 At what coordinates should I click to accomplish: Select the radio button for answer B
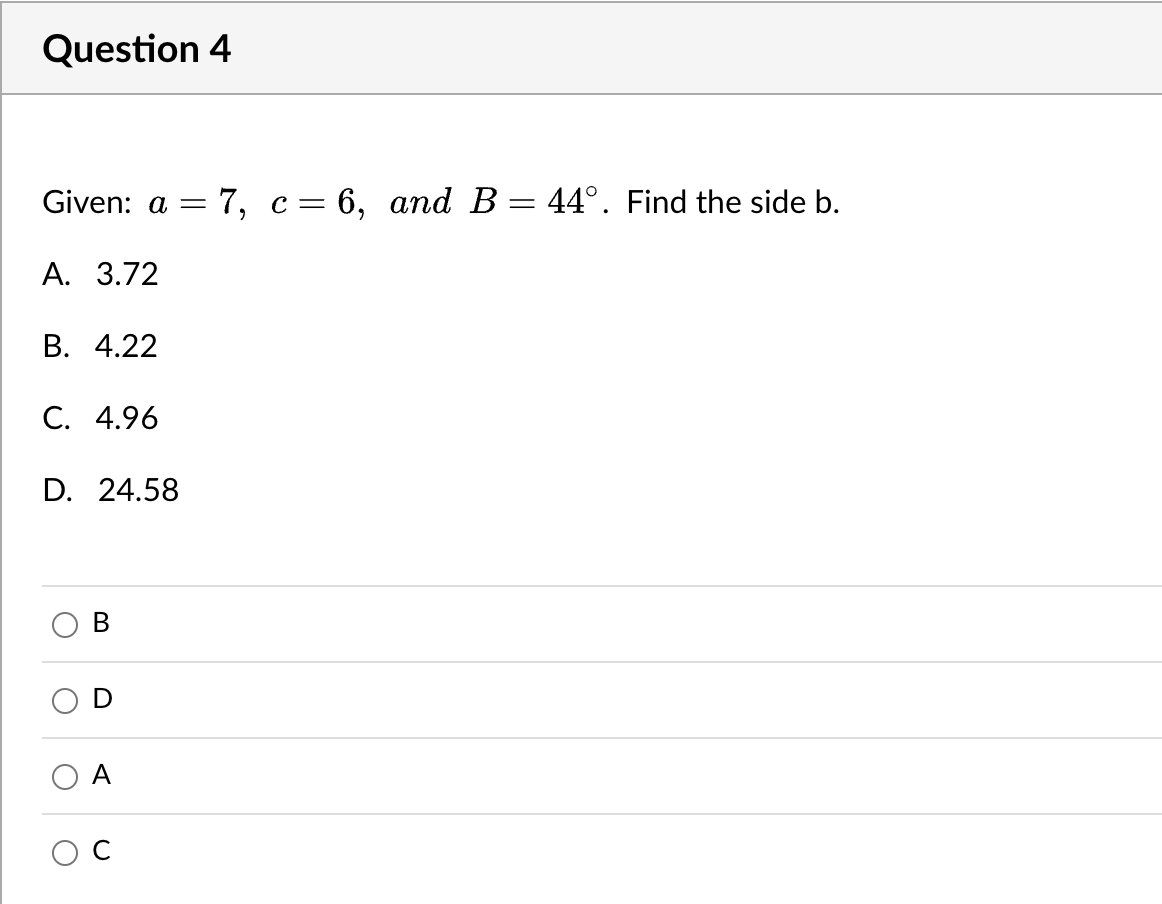click(64, 624)
